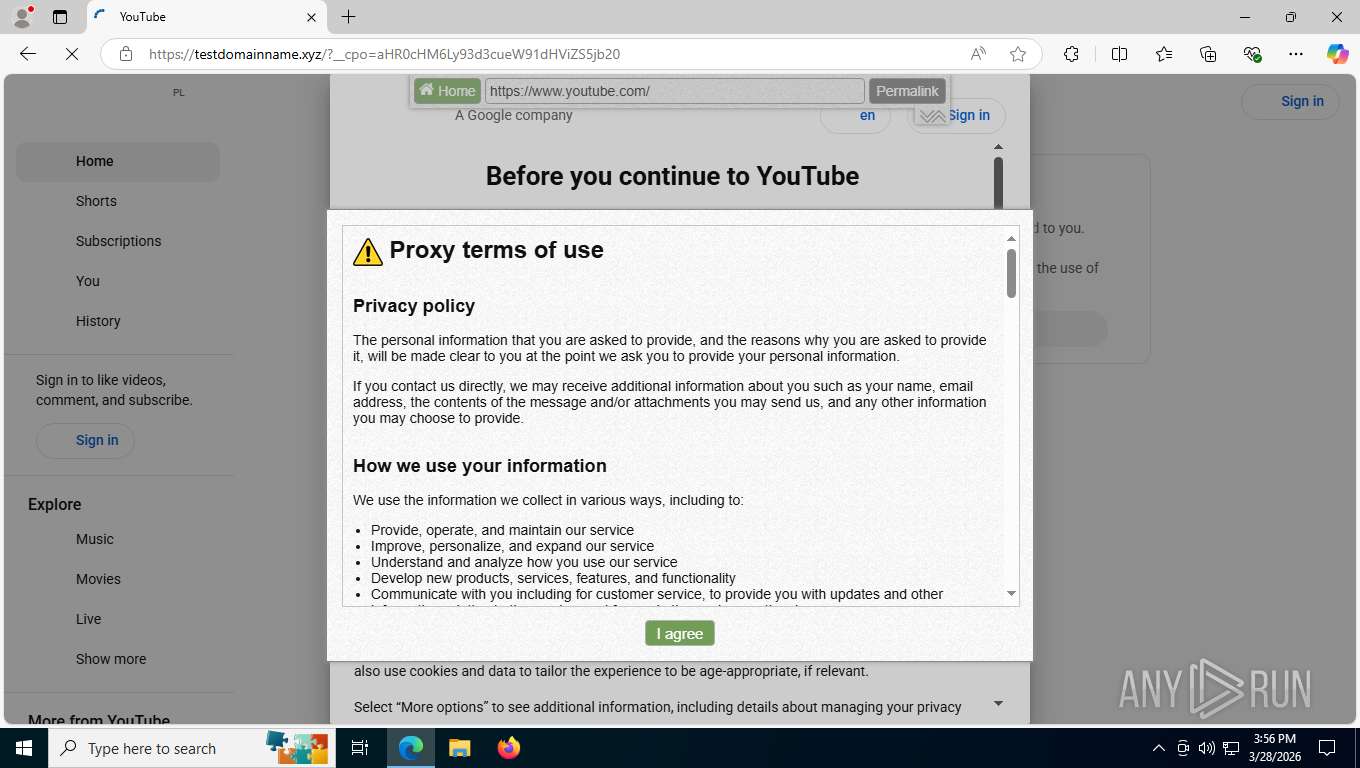Screen dimensions: 1360x768
Task: Click the Permalink button
Action: (907, 91)
